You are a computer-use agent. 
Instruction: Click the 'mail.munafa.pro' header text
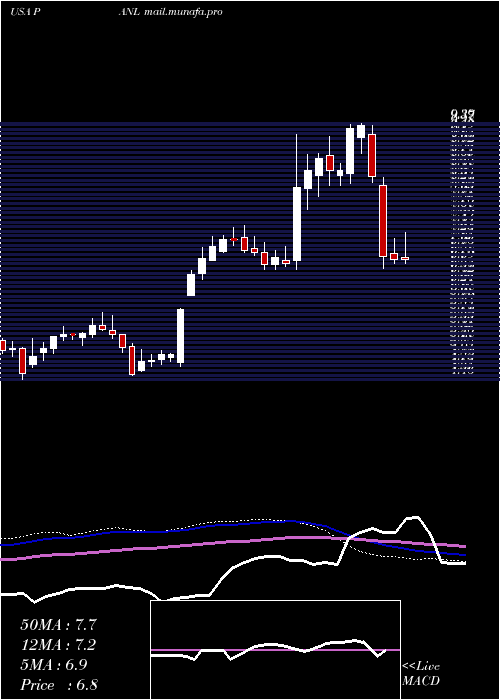[x=183, y=12]
